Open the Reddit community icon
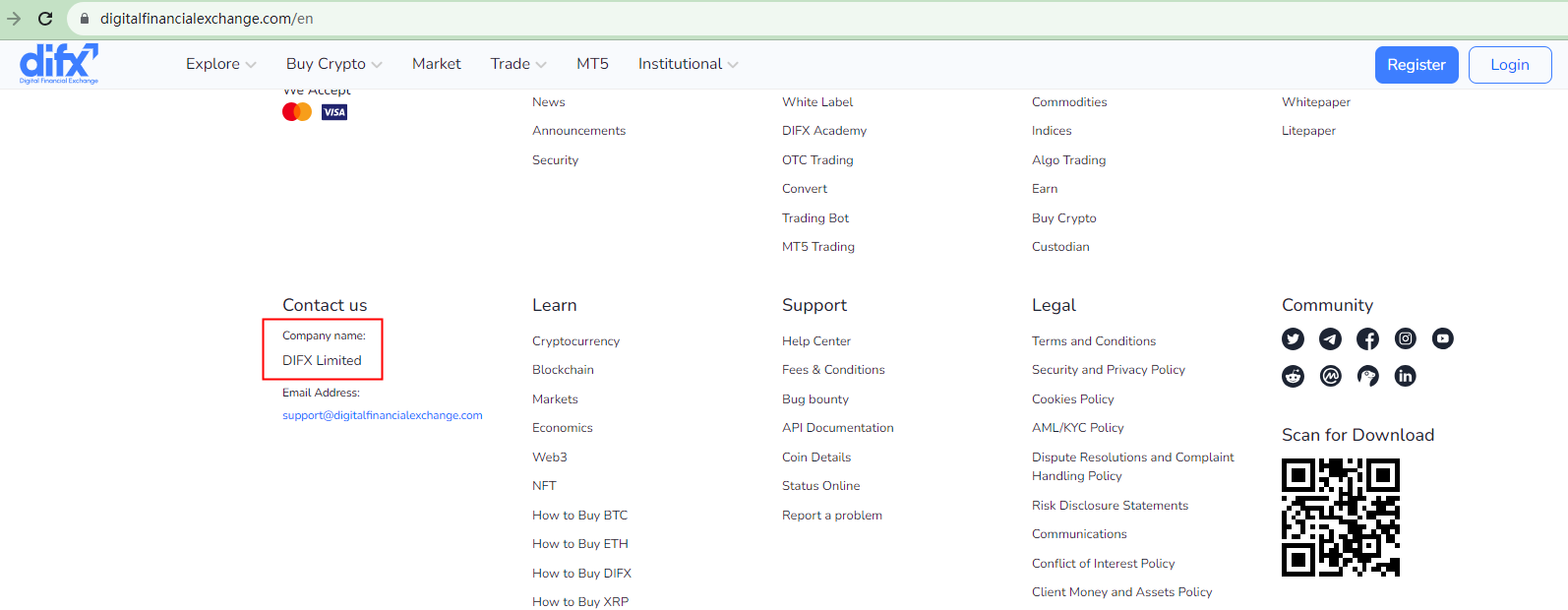This screenshot has width=1568, height=610. pos(1293,376)
